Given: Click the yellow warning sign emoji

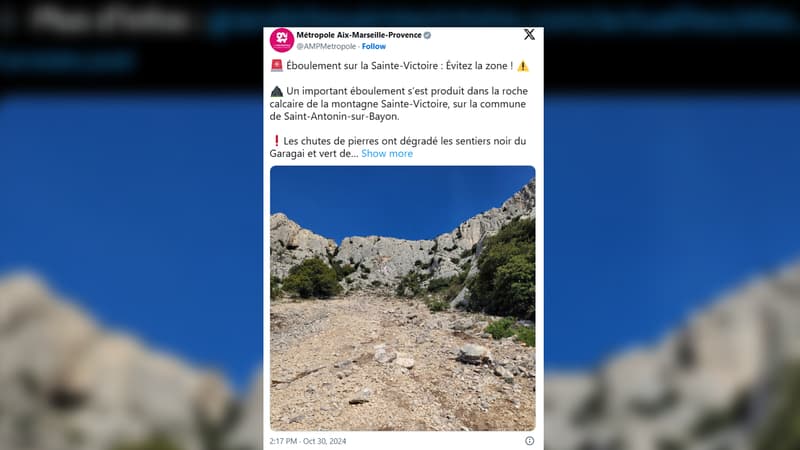Looking at the screenshot, I should pyautogui.click(x=523, y=66).
